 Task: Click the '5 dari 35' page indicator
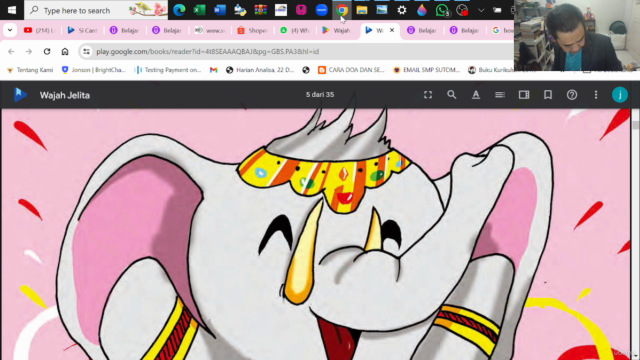tap(320, 94)
